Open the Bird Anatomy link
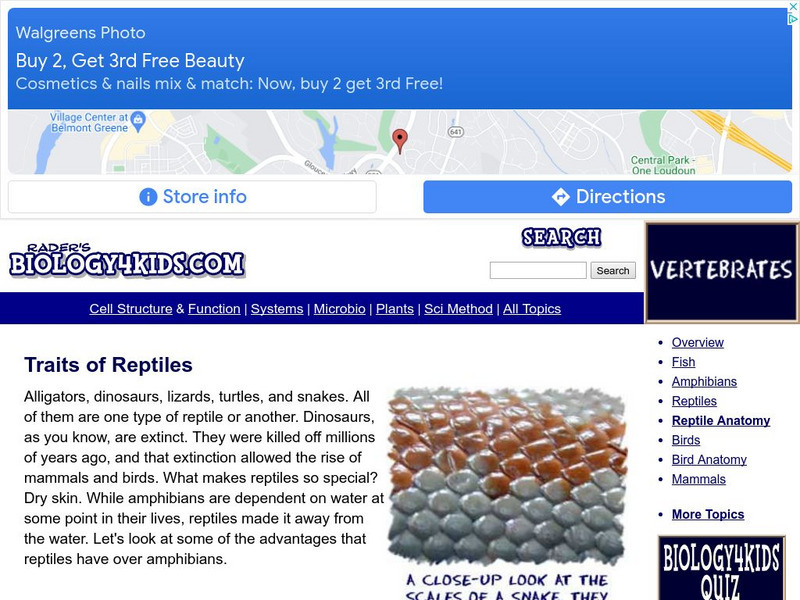 tap(709, 460)
